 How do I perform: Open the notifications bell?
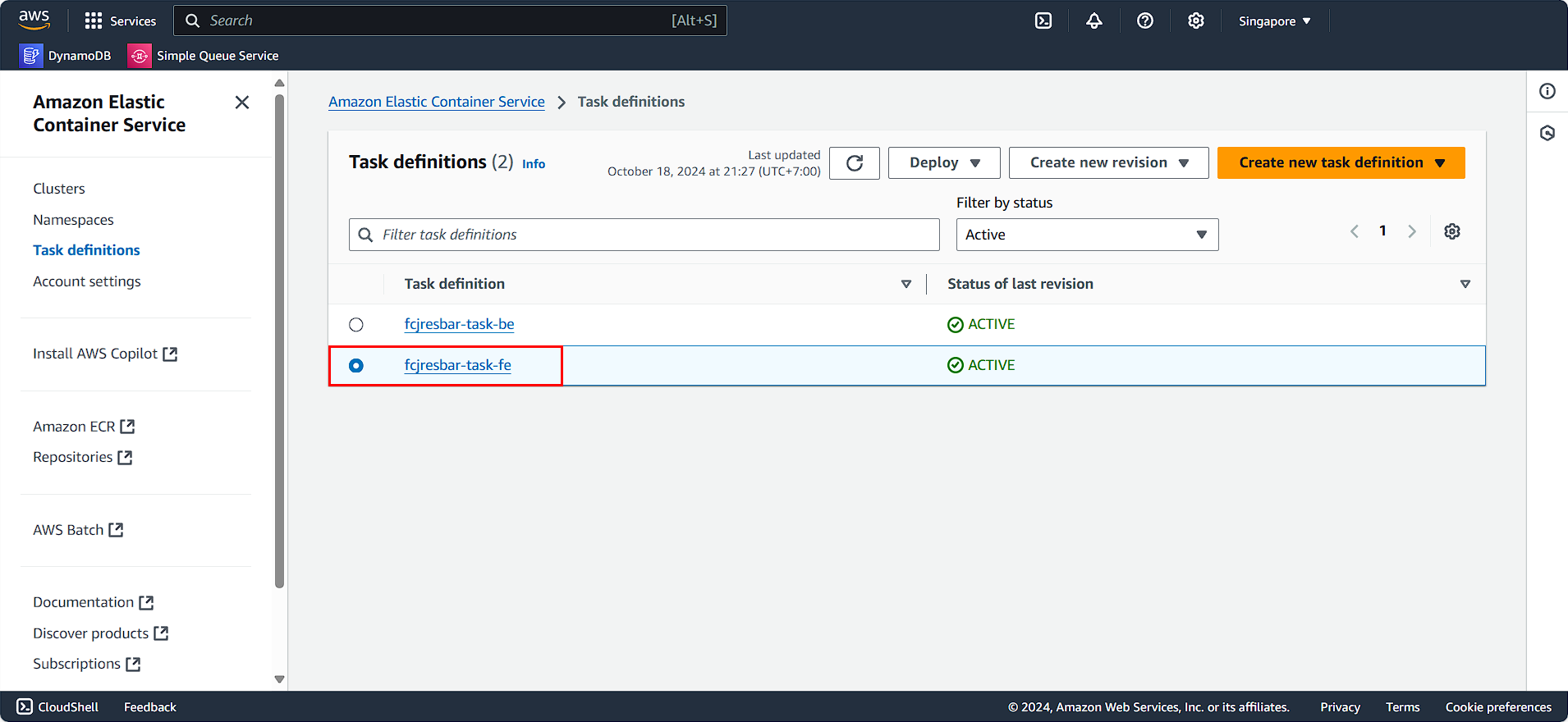tap(1094, 21)
